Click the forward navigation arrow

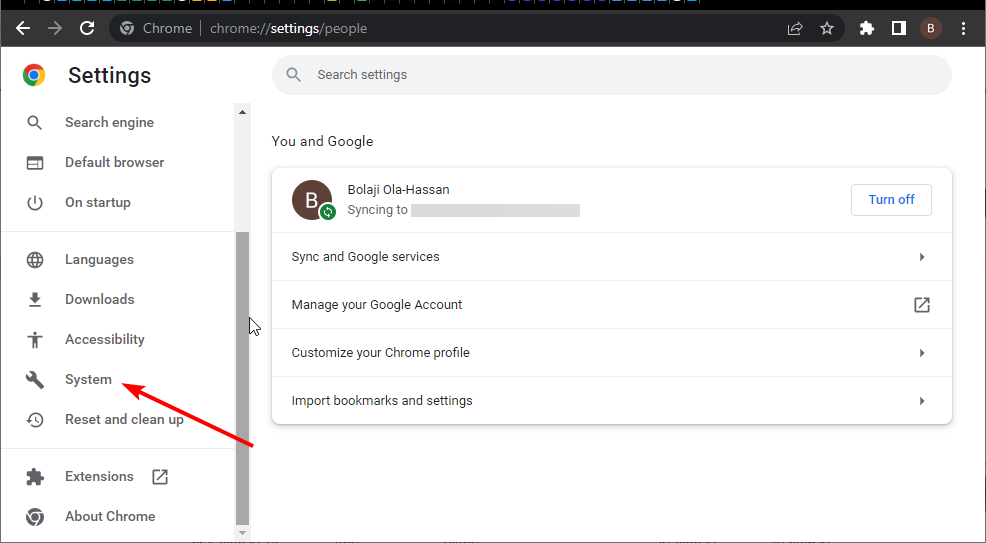coord(55,28)
